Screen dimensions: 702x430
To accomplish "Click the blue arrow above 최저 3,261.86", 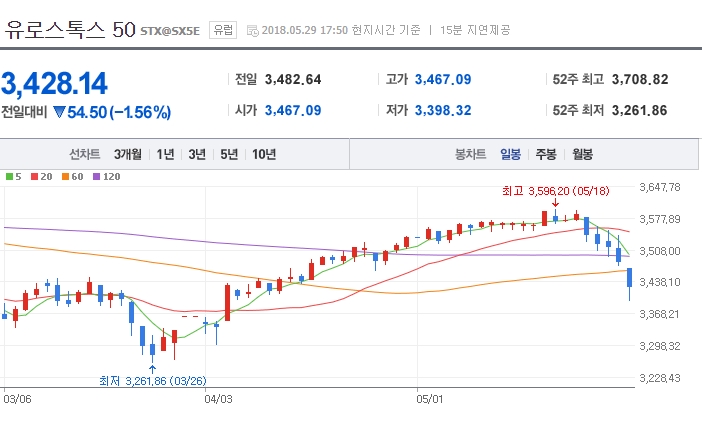I will click(x=151, y=368).
